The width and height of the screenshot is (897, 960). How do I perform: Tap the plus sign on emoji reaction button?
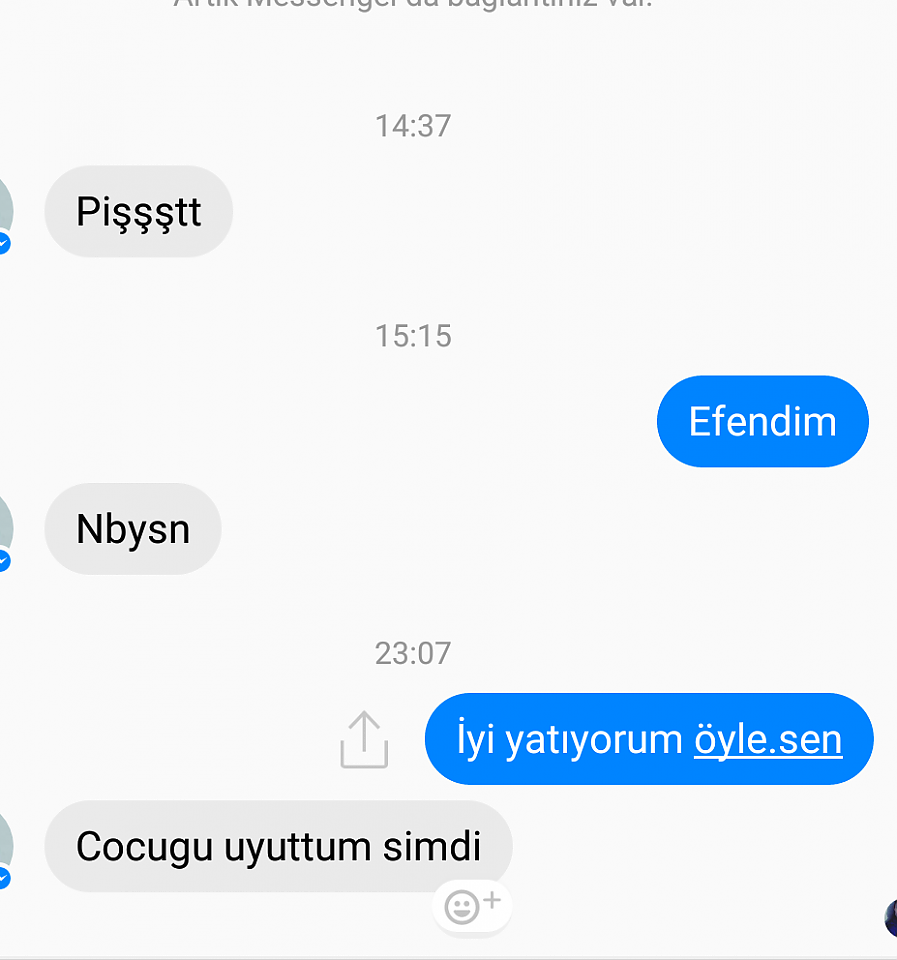pyautogui.click(x=492, y=900)
